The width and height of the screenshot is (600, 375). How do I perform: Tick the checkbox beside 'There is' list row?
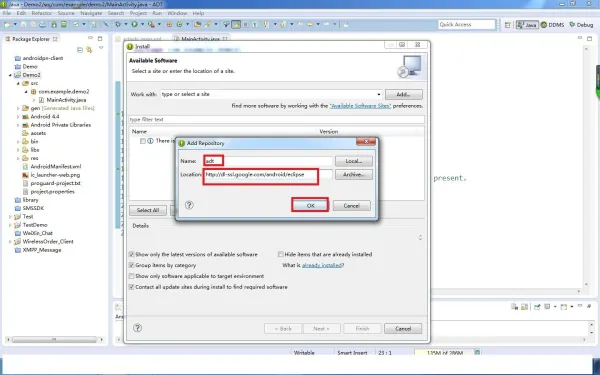[x=142, y=141]
